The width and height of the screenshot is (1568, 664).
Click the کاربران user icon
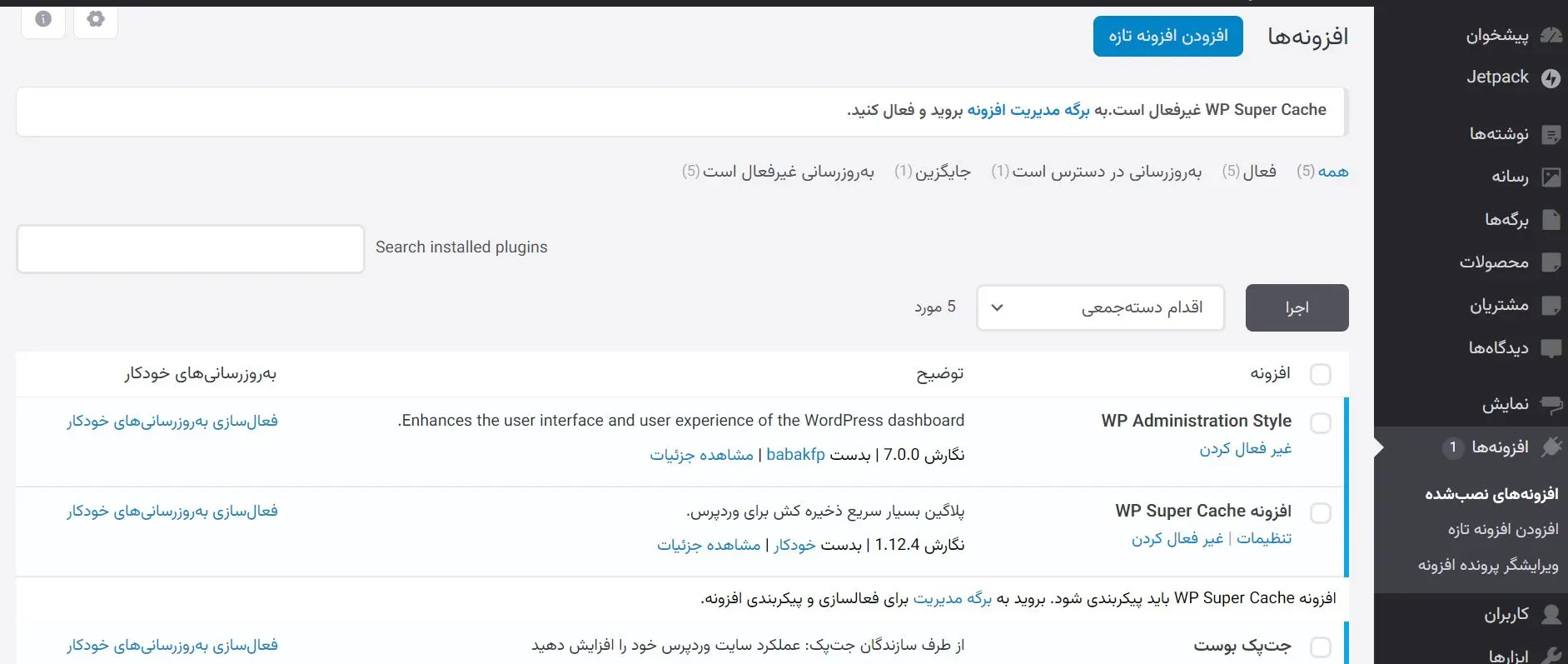[1551, 614]
